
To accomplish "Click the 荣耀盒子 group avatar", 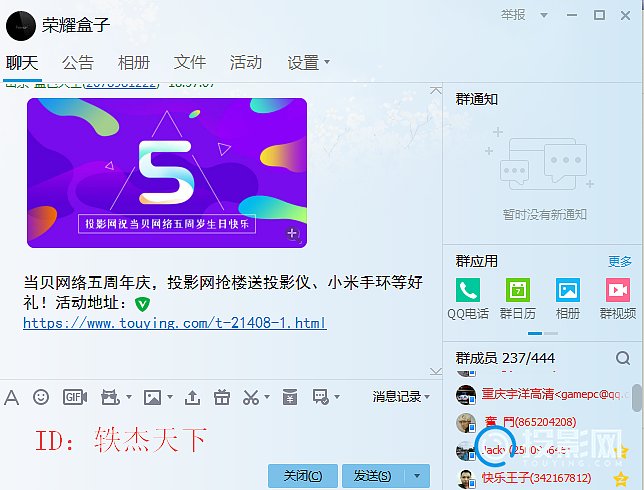I will (21, 25).
